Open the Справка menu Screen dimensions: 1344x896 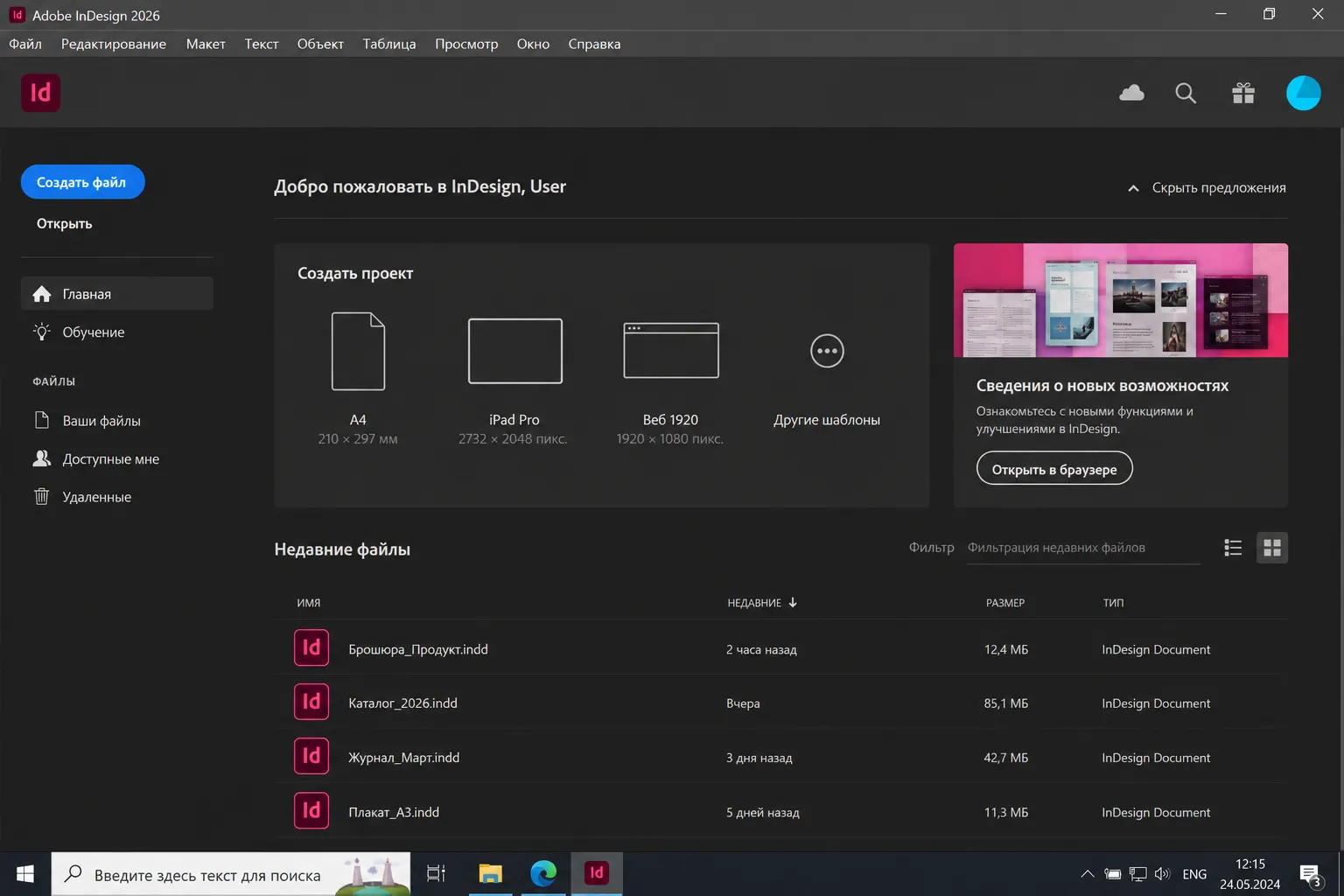click(x=594, y=44)
